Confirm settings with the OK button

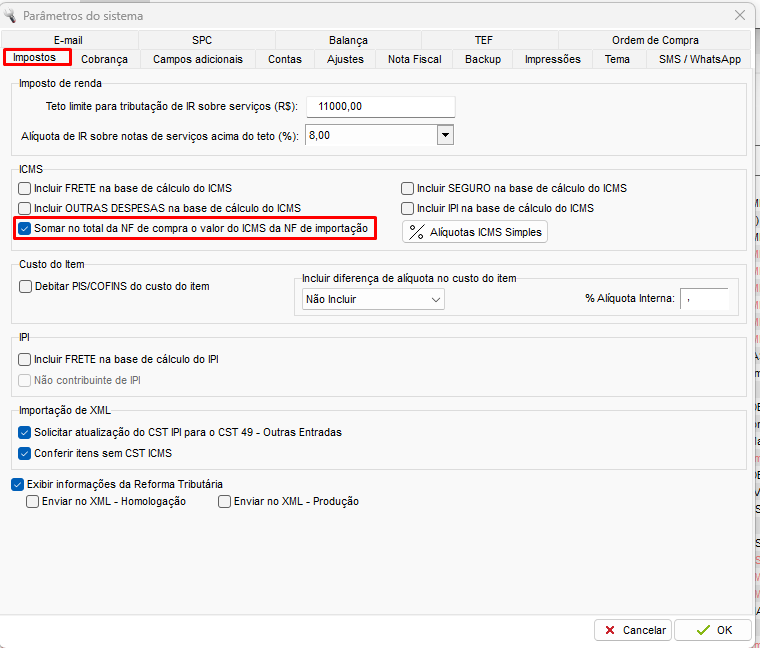point(713,630)
